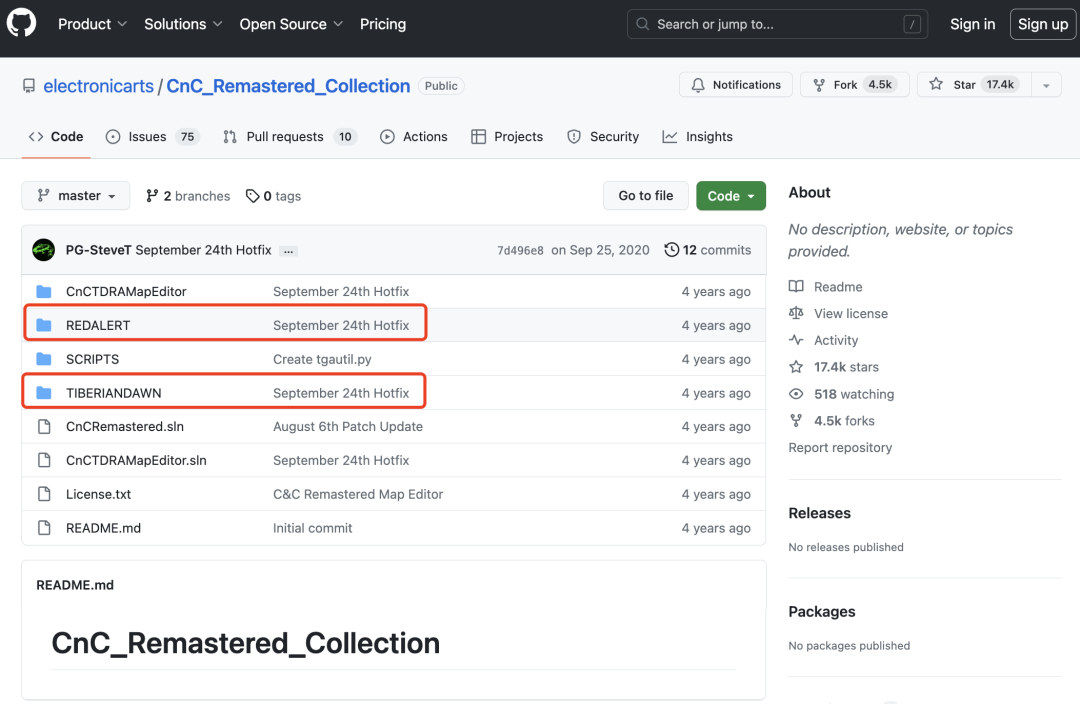This screenshot has height=704, width=1080.
Task: Expand the dropdown arrow beside Star
Action: click(x=1046, y=85)
